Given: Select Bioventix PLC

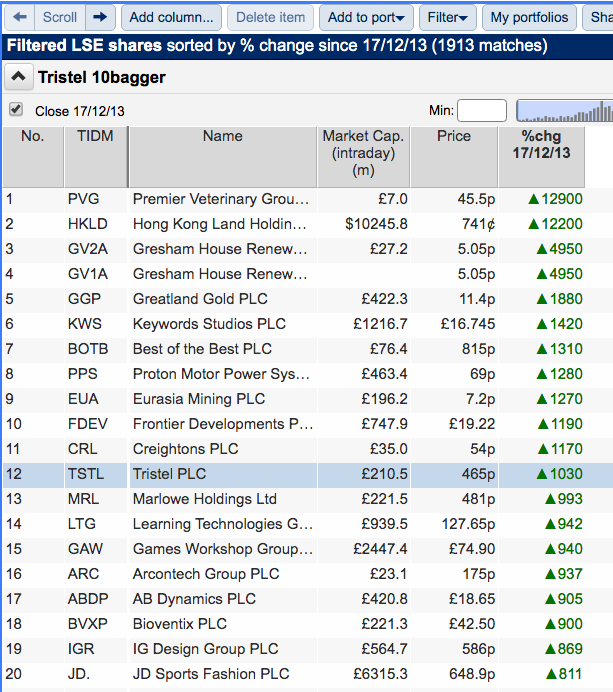Looking at the screenshot, I should click(x=180, y=624).
